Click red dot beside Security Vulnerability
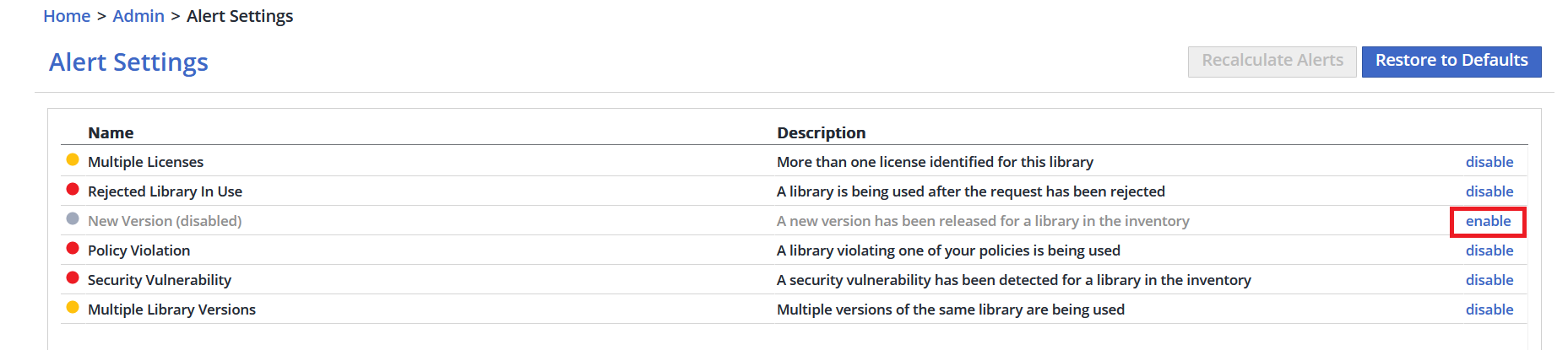Screen dimensions: 1568x350 coord(73,278)
